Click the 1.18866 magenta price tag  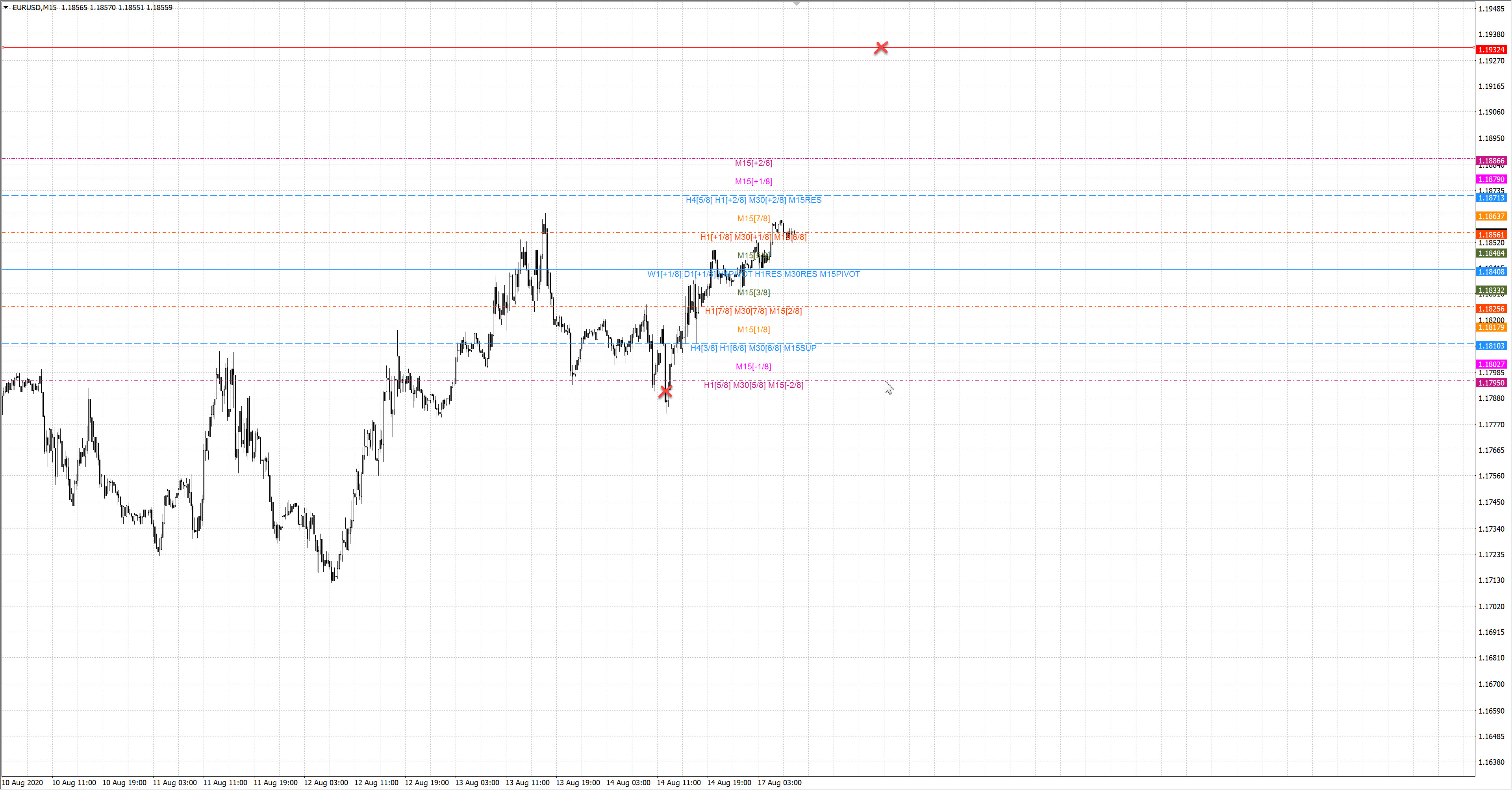point(1491,161)
